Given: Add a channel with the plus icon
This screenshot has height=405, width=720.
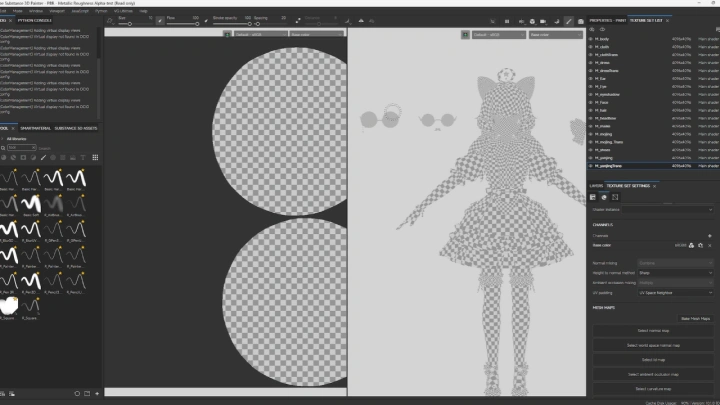Looking at the screenshot, I should click(709, 236).
